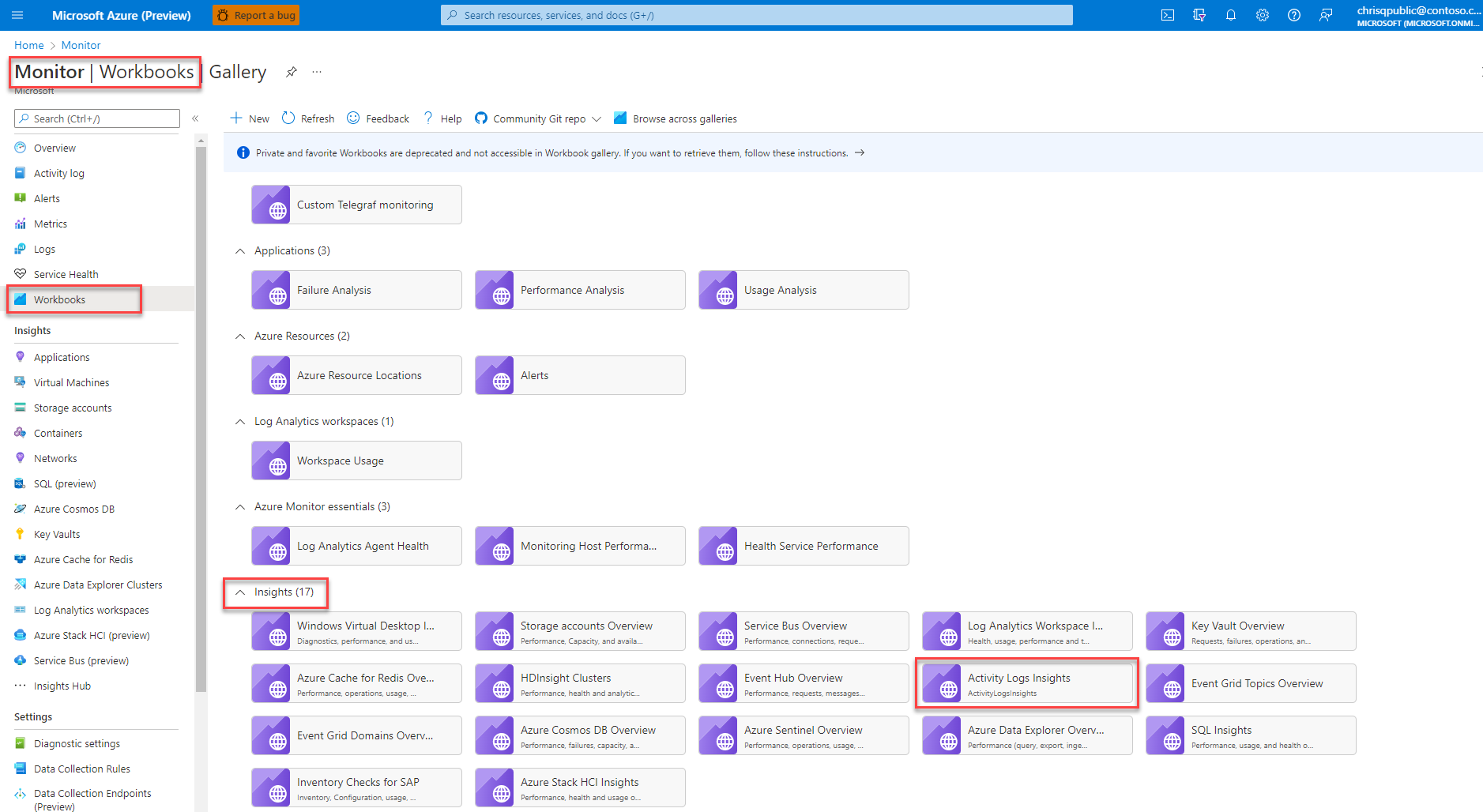Open the Alerts workbook under Azure Resources
Screen dimensions: 1483x812
[x=580, y=375]
